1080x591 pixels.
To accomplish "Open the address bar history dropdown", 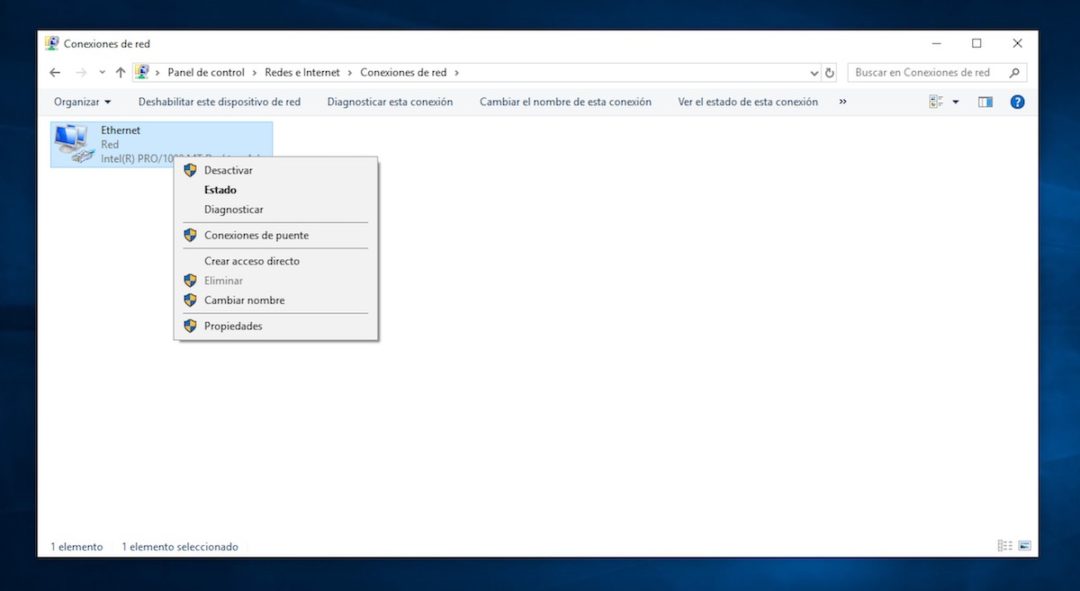I will click(x=813, y=72).
